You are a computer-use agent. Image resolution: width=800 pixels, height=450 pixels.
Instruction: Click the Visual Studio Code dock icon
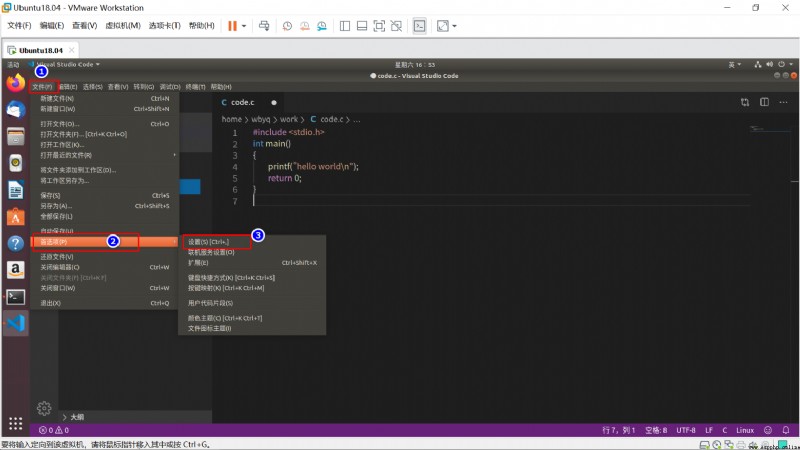coord(15,323)
